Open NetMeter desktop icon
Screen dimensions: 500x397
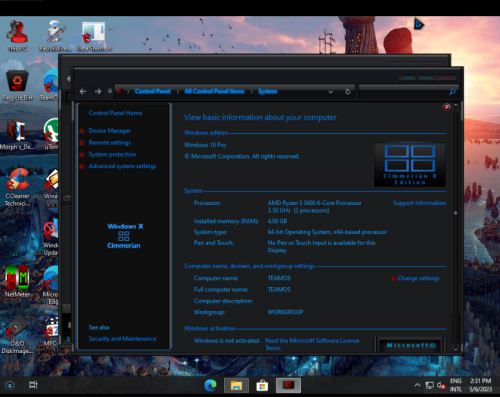pyautogui.click(x=17, y=282)
